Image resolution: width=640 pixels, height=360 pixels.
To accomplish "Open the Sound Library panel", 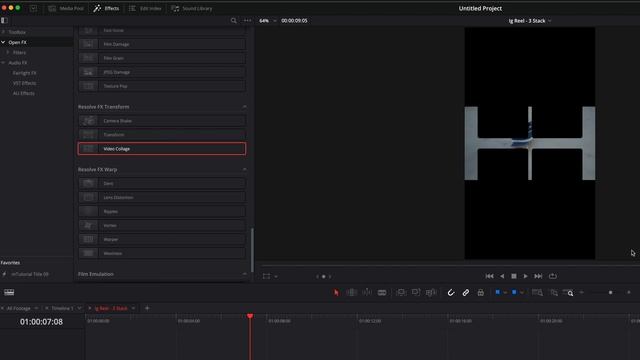I will [x=192, y=8].
